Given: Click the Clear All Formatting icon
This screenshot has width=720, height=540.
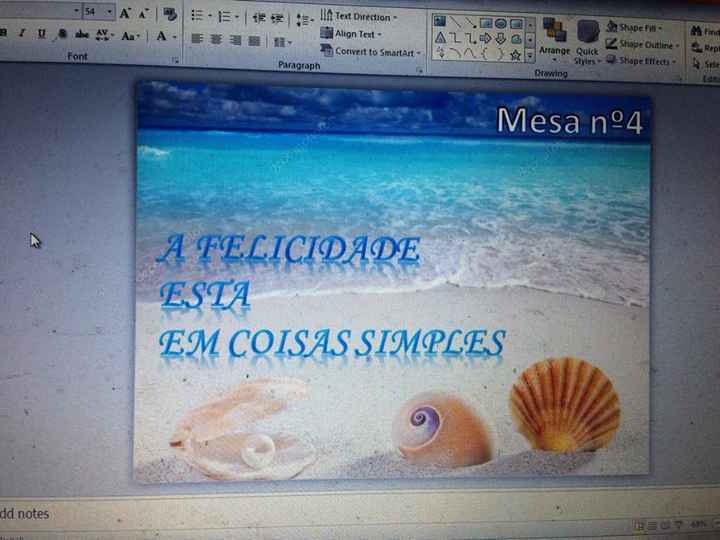Looking at the screenshot, I should (x=170, y=14).
